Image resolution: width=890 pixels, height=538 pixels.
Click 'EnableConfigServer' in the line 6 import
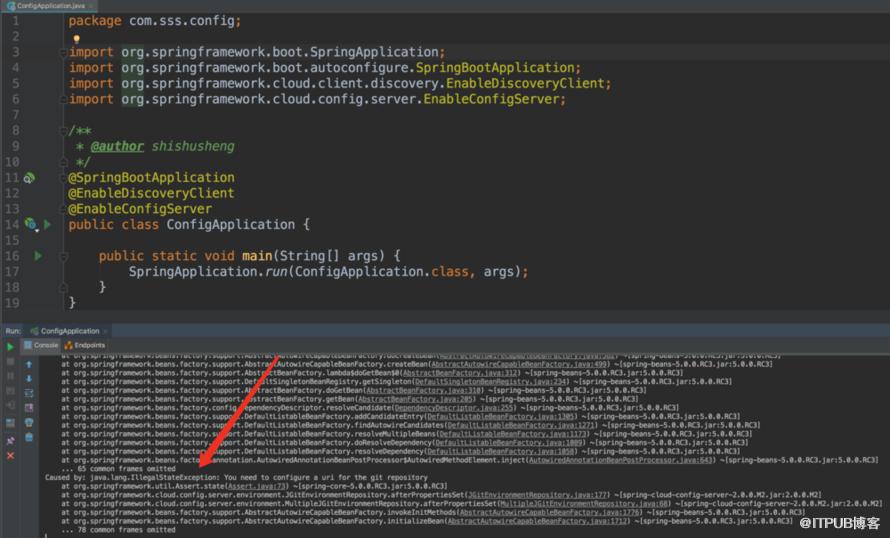(x=492, y=99)
